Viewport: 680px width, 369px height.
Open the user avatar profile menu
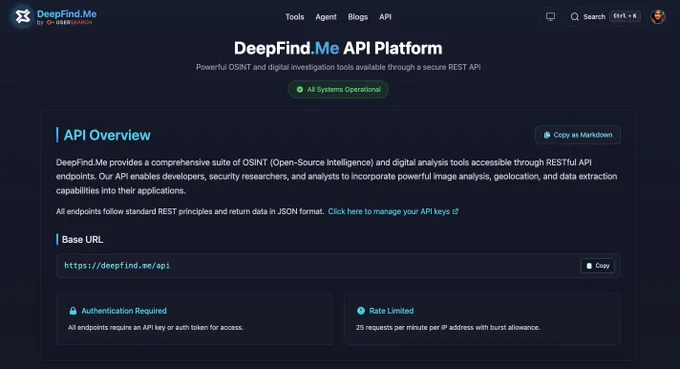pos(658,16)
